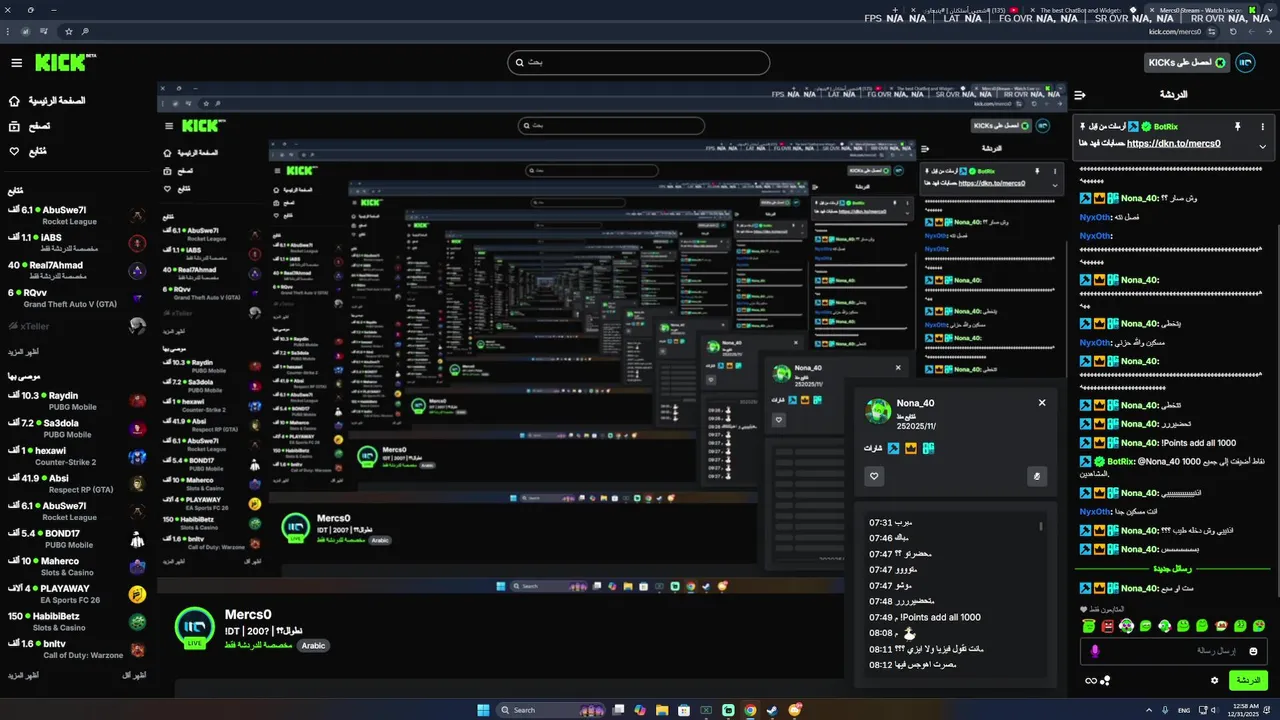
Task: Click scrollbar in Nona_40 message history
Action: pyautogui.click(x=1040, y=526)
